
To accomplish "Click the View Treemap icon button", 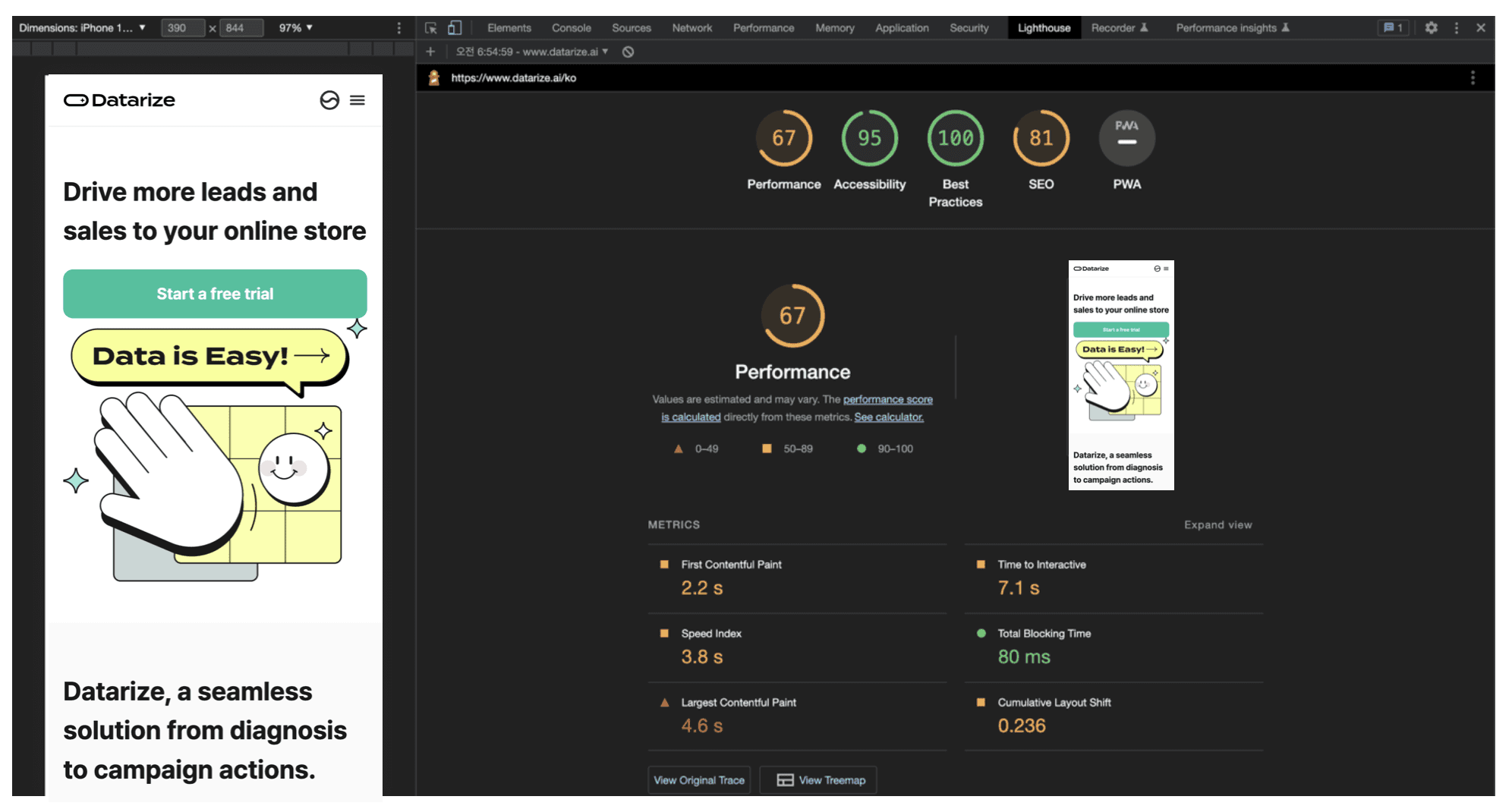I will coord(818,780).
